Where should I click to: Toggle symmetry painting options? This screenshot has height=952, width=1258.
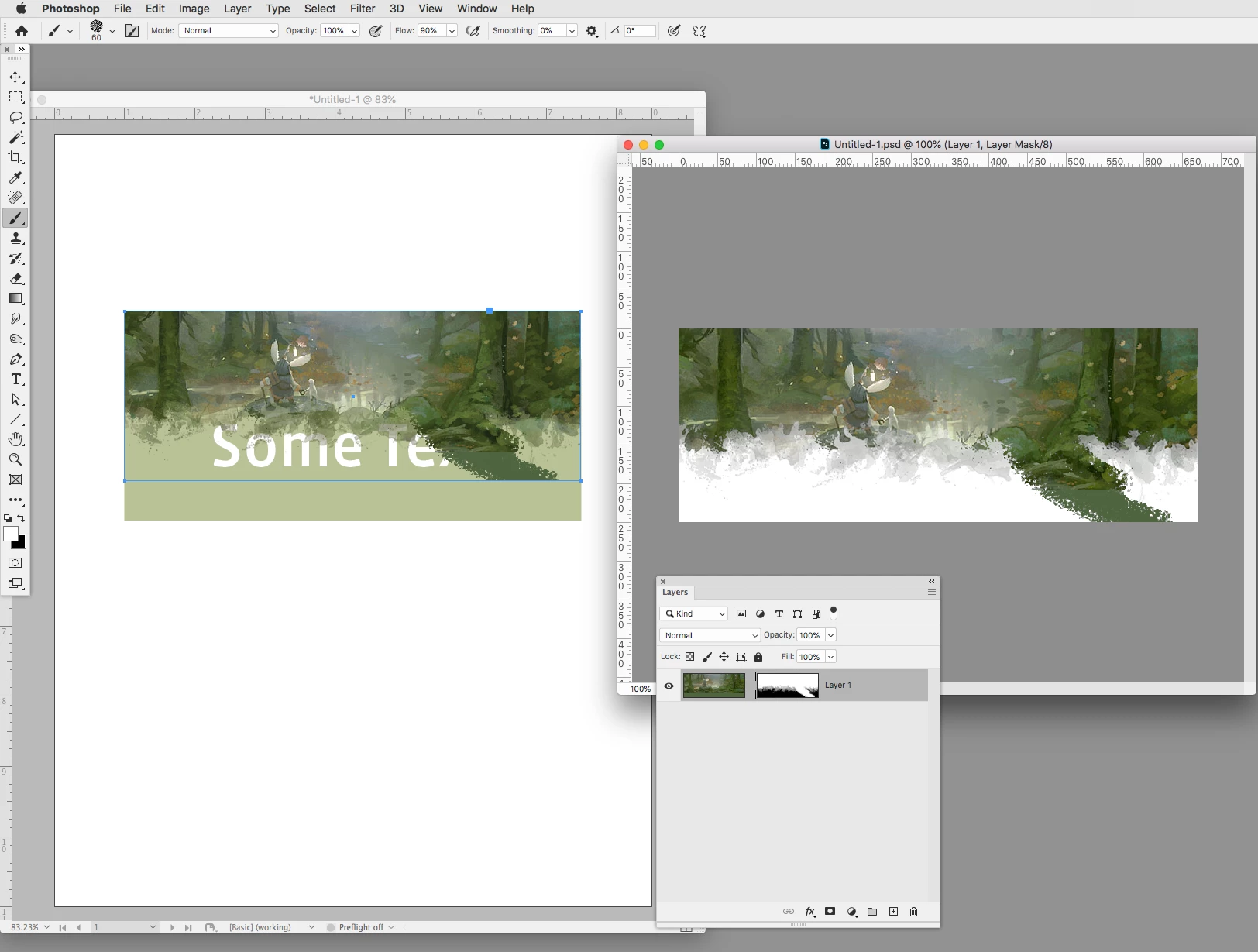[699, 31]
